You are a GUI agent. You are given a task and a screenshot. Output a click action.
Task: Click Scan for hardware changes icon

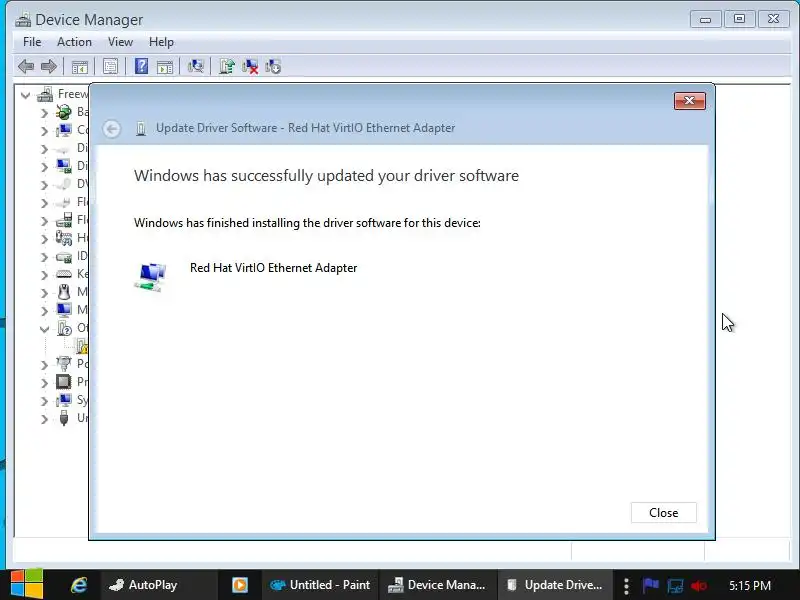click(x=195, y=66)
